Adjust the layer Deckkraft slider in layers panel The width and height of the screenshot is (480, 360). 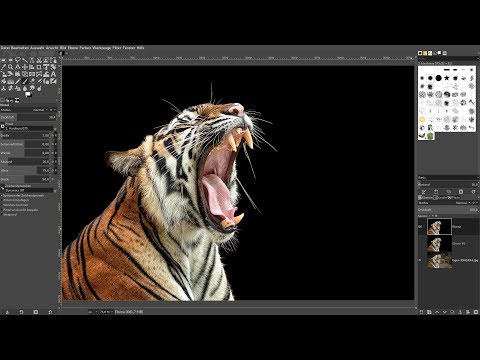(448, 210)
